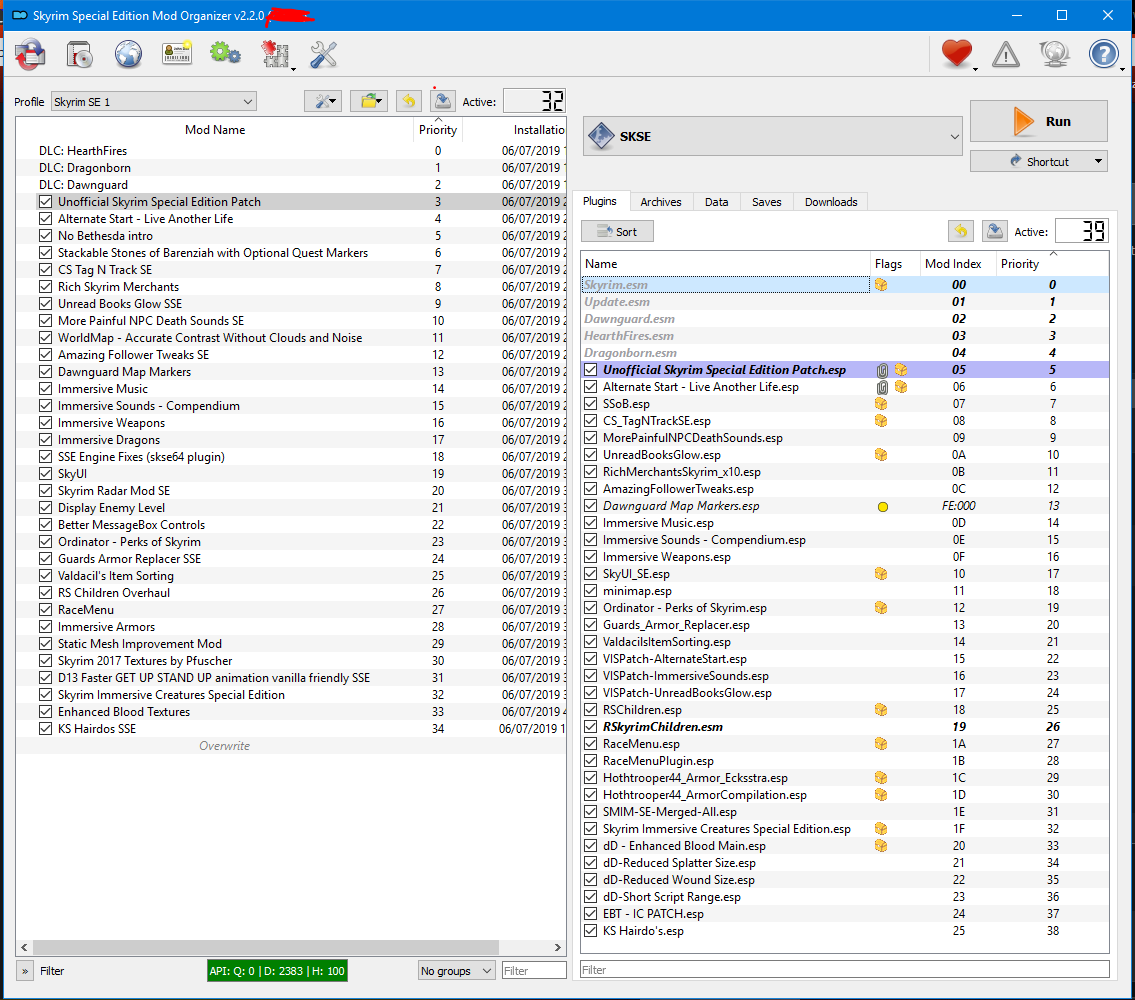Switch to the Archives tab
Viewport: 1135px width, 1000px height.
661,202
